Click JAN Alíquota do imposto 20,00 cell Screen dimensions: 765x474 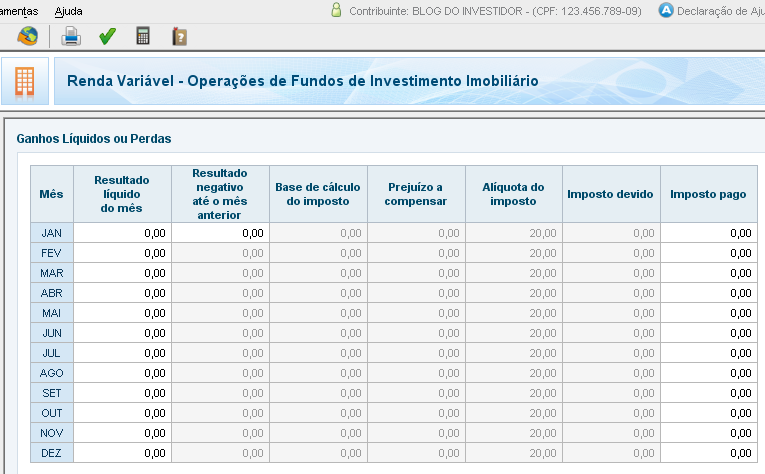click(514, 233)
